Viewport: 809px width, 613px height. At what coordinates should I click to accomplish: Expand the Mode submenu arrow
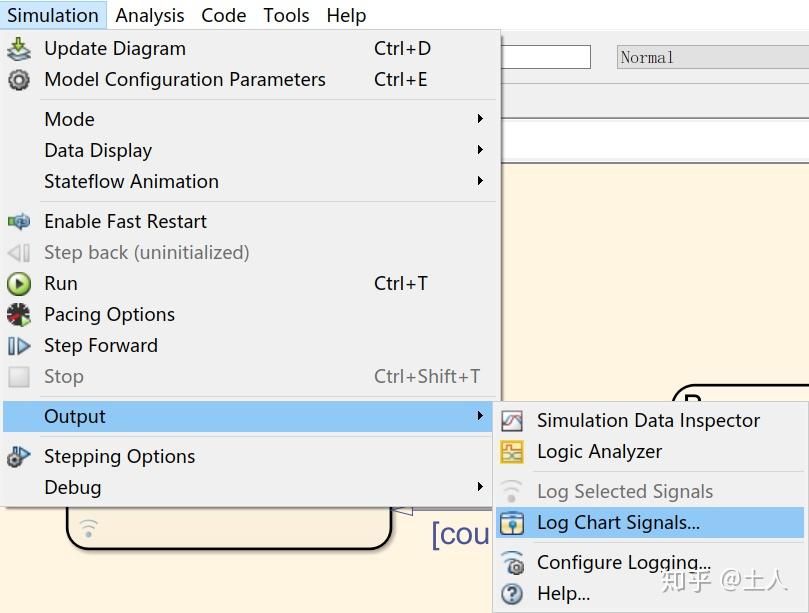pyautogui.click(x=480, y=119)
